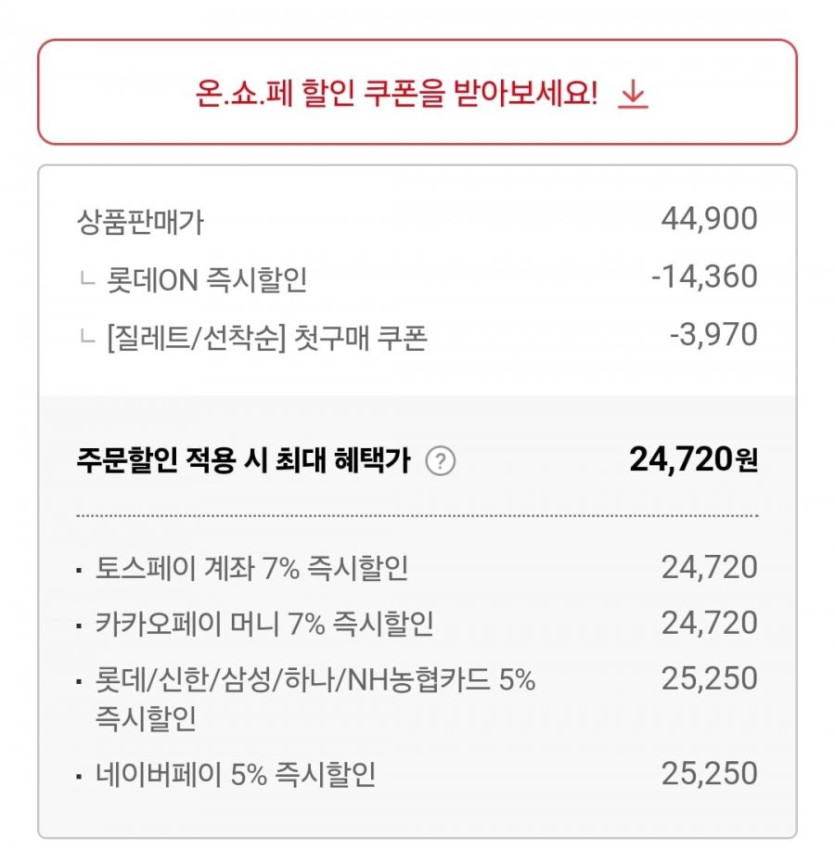835x864 pixels.
Task: Click the bold 24,720원 maximum benefit price
Action: (693, 460)
